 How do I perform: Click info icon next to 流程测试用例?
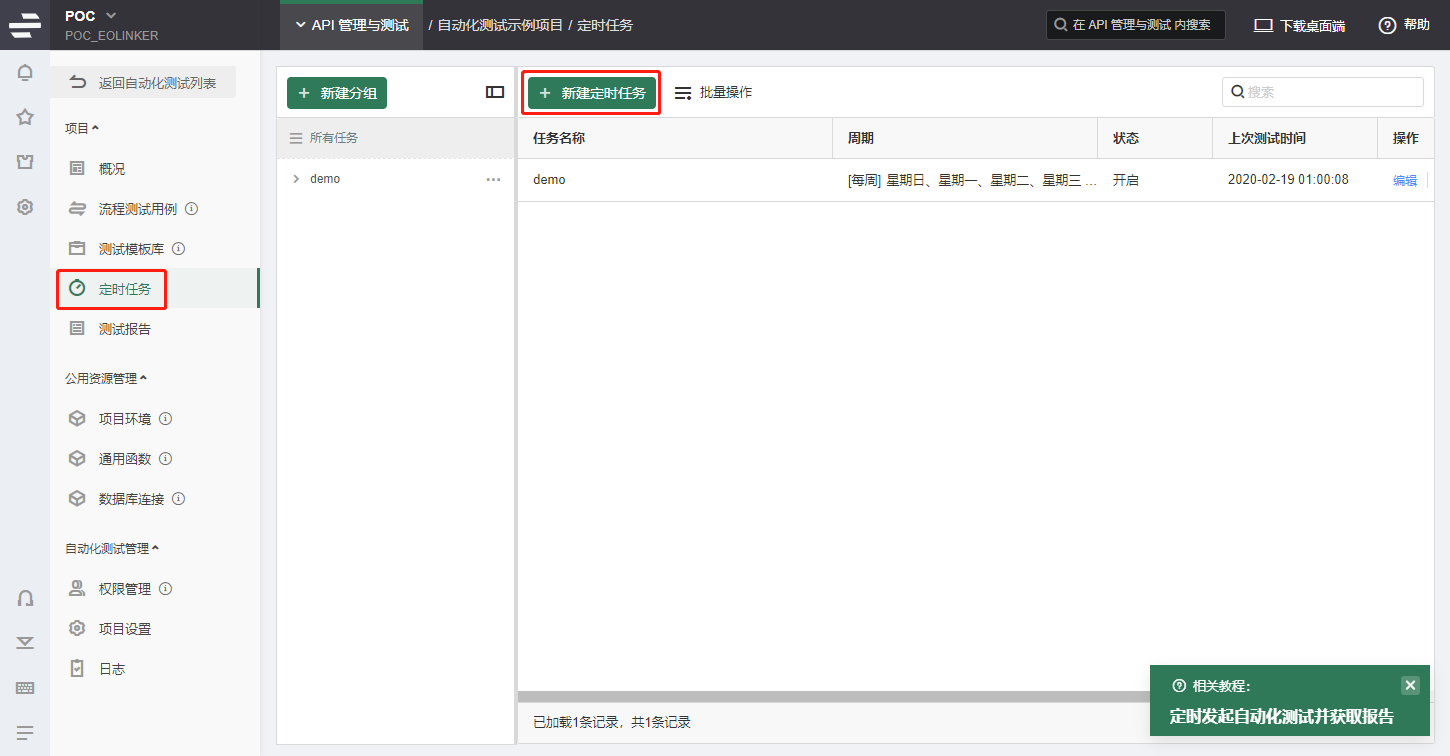click(x=192, y=209)
